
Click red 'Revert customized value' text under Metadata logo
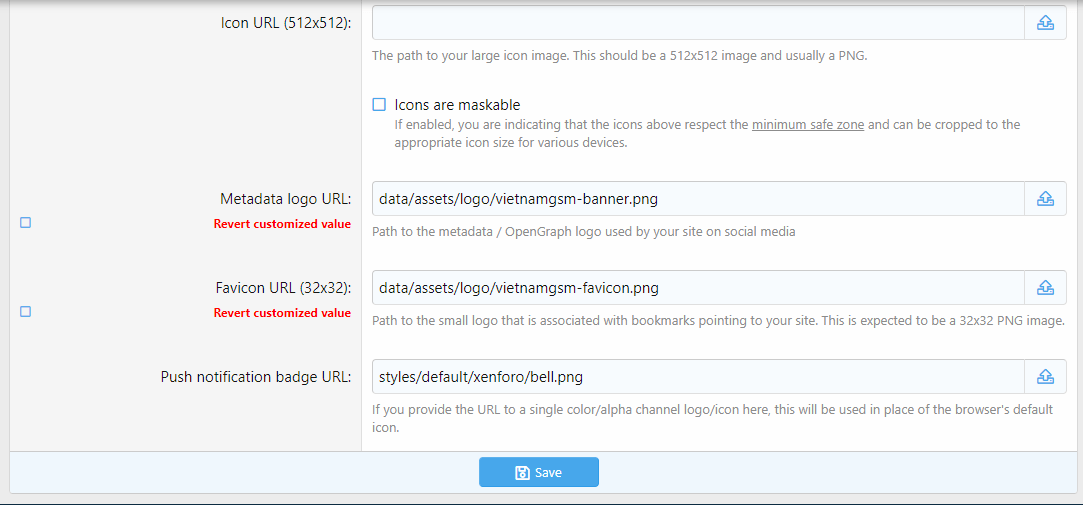click(282, 224)
